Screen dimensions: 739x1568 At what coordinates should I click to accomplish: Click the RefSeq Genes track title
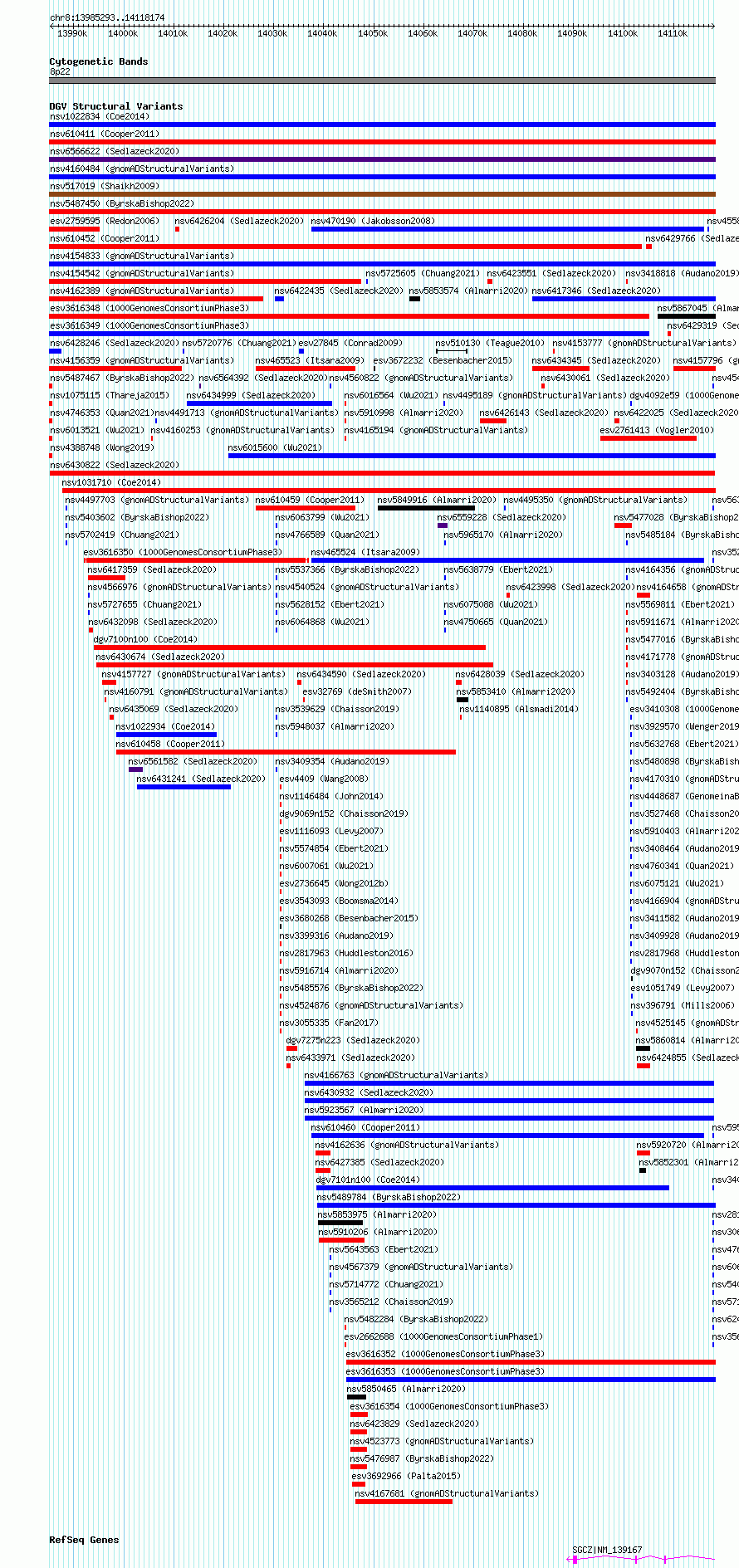[x=85, y=1540]
